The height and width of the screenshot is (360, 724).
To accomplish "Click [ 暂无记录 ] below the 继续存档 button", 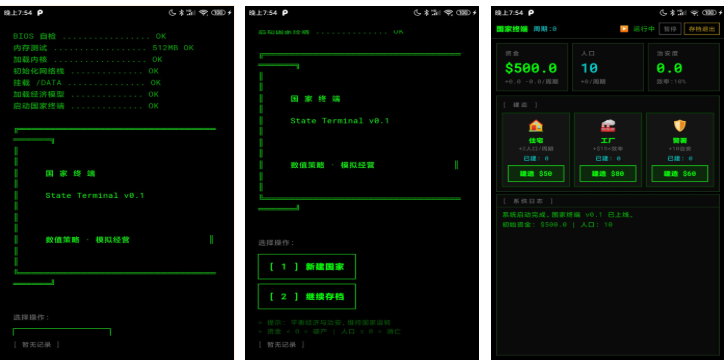I will tap(281, 344).
